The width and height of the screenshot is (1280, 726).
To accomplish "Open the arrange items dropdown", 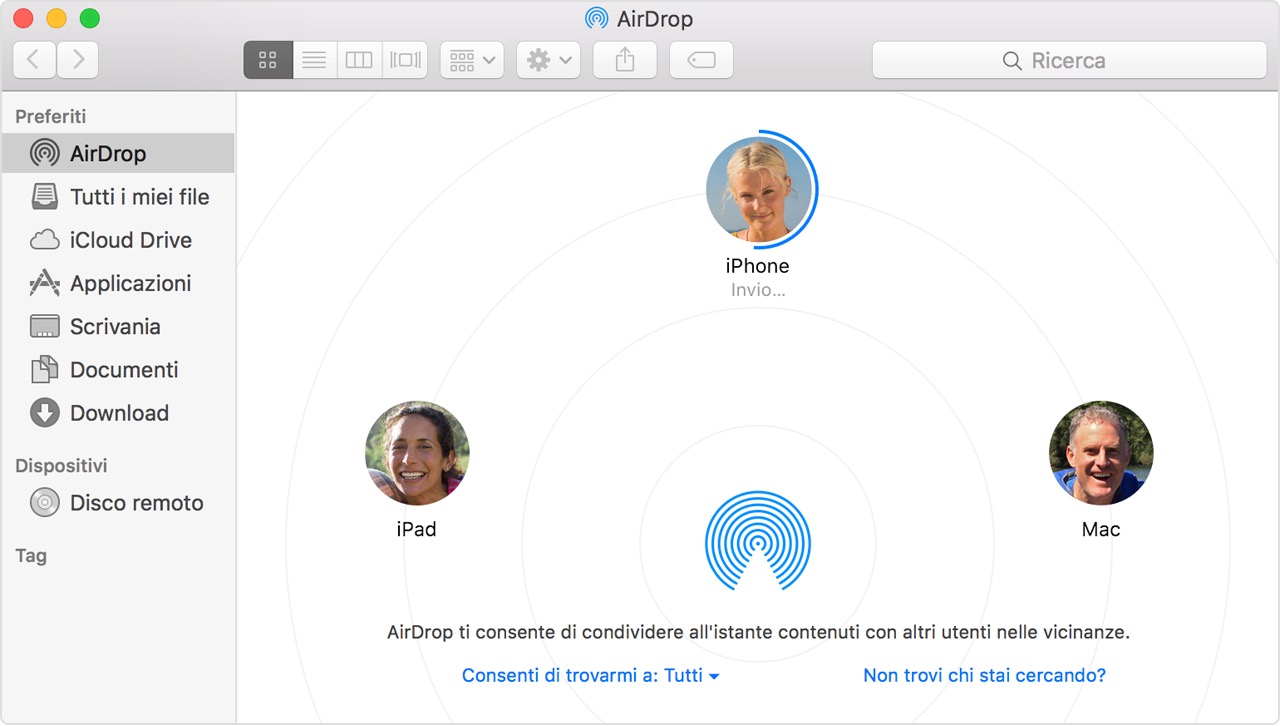I will [472, 60].
